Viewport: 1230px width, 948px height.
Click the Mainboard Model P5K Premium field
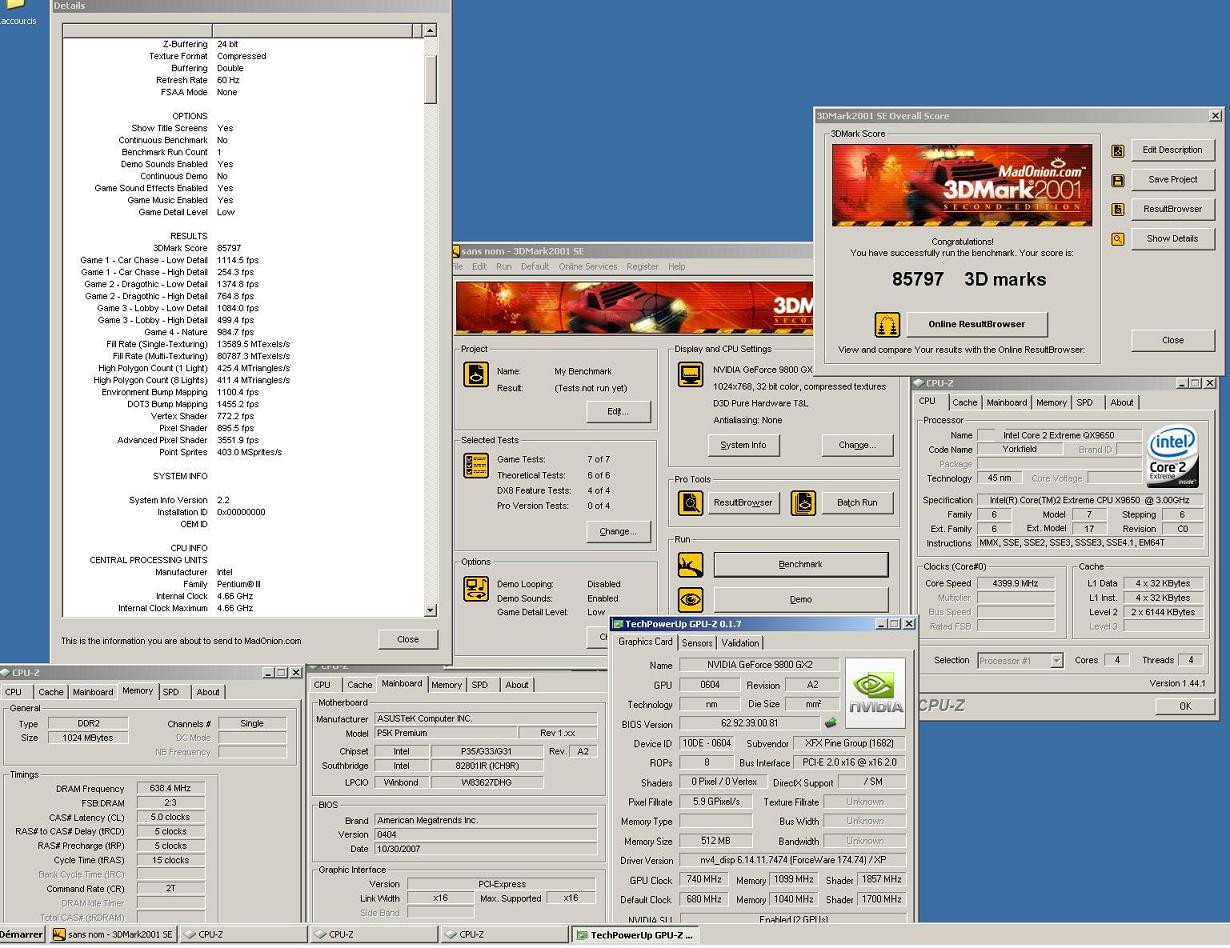pos(444,733)
